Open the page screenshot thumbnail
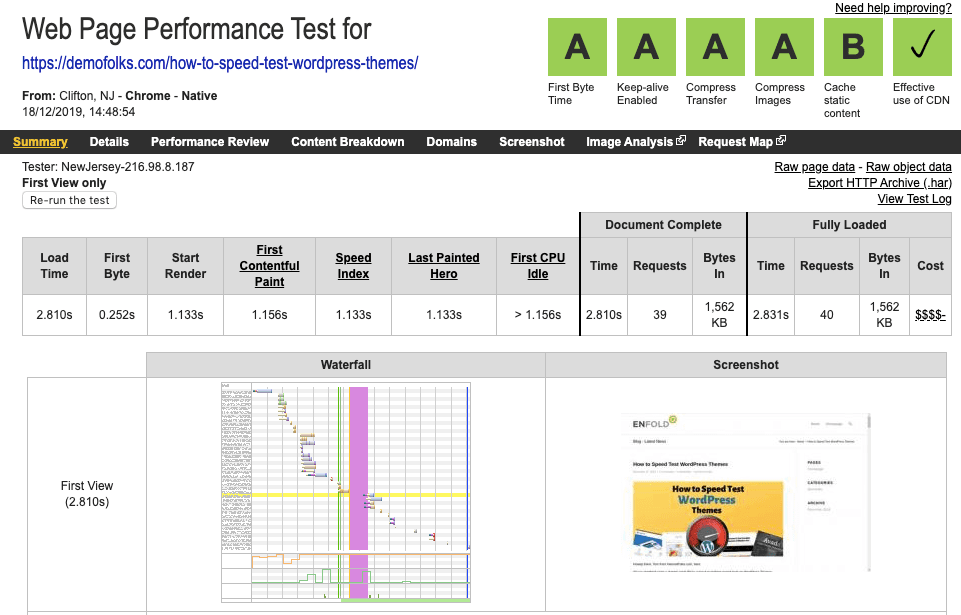 pos(745,492)
